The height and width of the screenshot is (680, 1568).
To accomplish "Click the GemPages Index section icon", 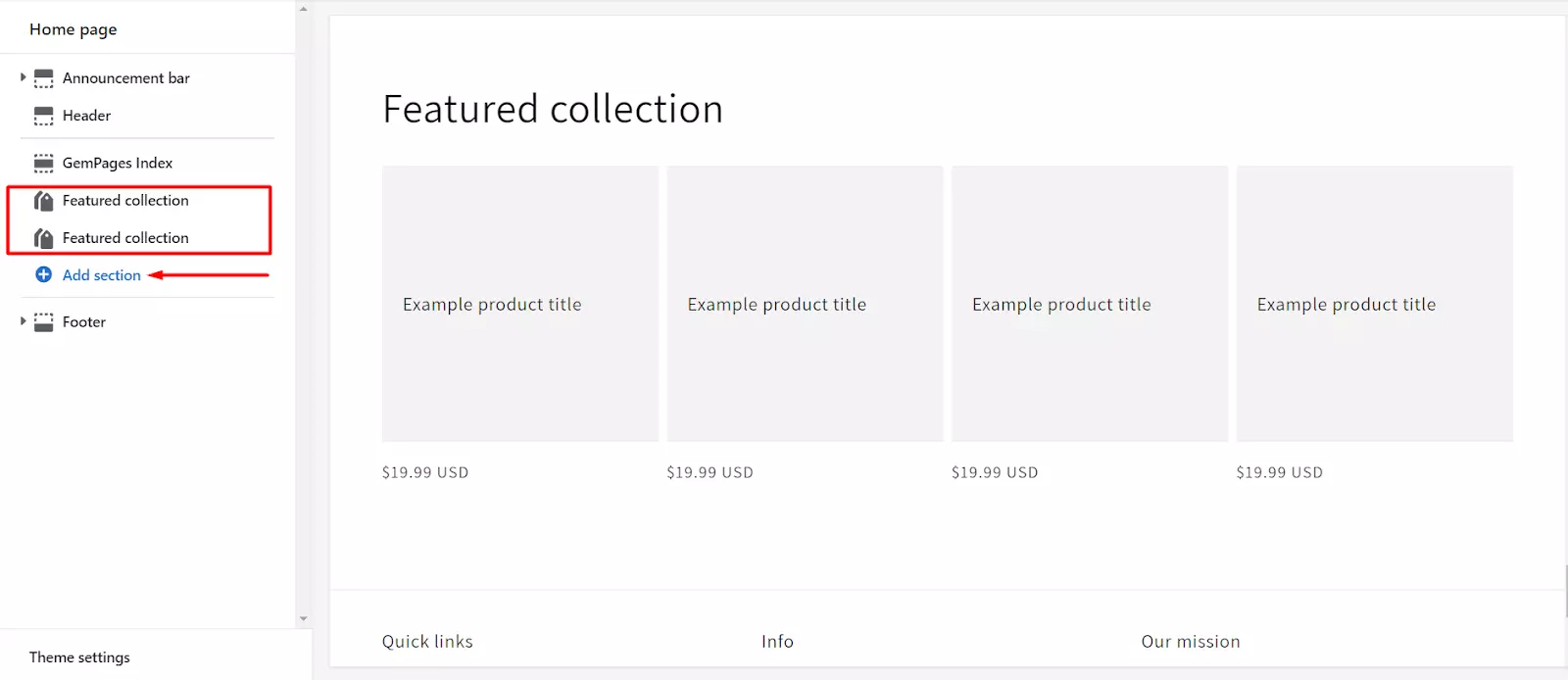I will click(x=44, y=163).
